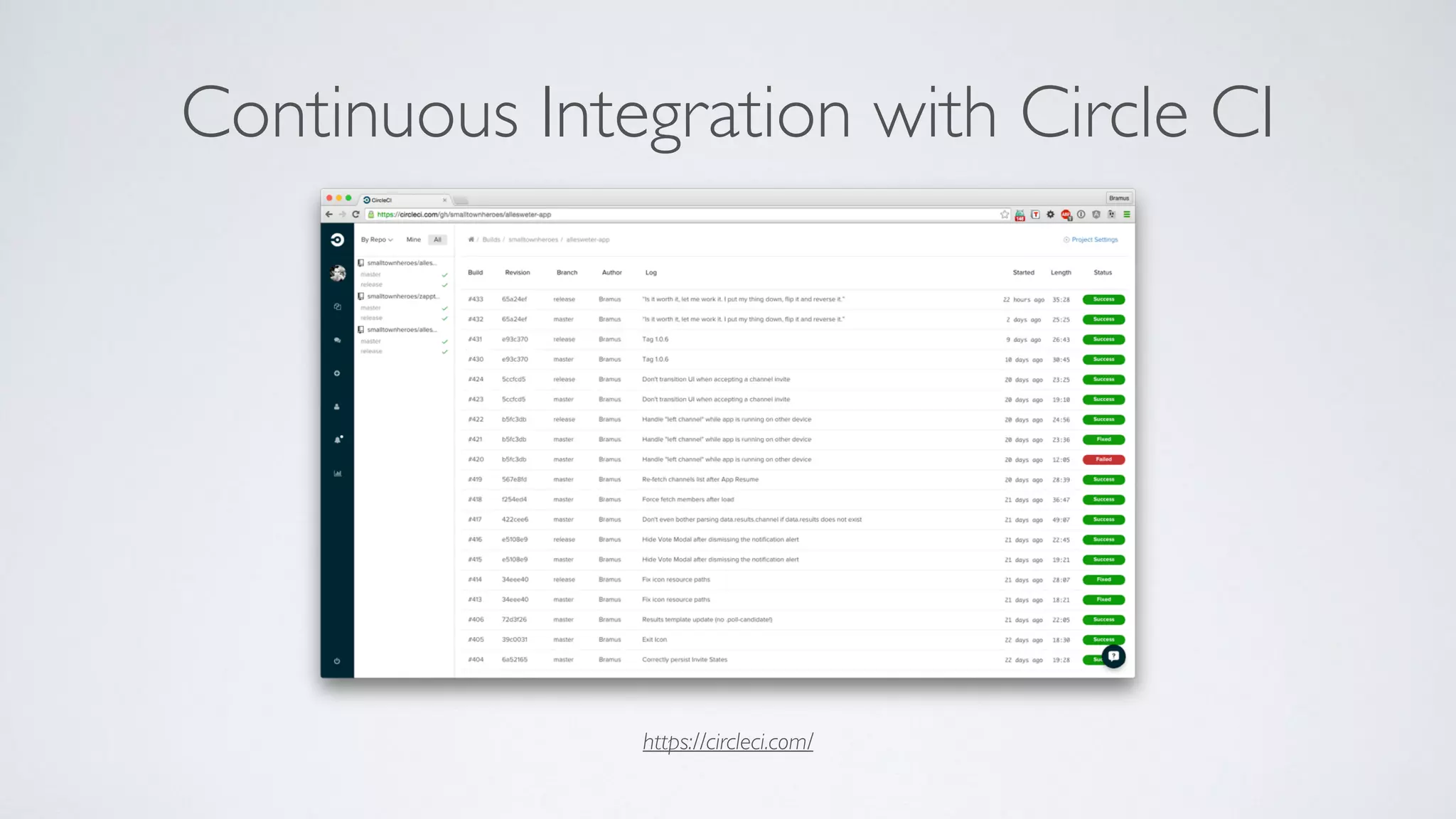
Task: Click Builds in the breadcrumb
Action: [x=491, y=240]
